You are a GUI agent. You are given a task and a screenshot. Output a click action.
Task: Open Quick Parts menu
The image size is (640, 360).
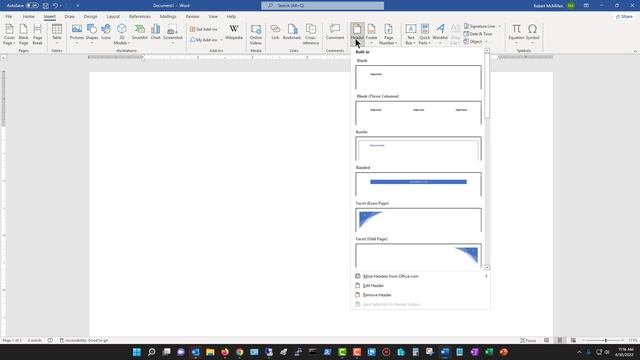(424, 34)
